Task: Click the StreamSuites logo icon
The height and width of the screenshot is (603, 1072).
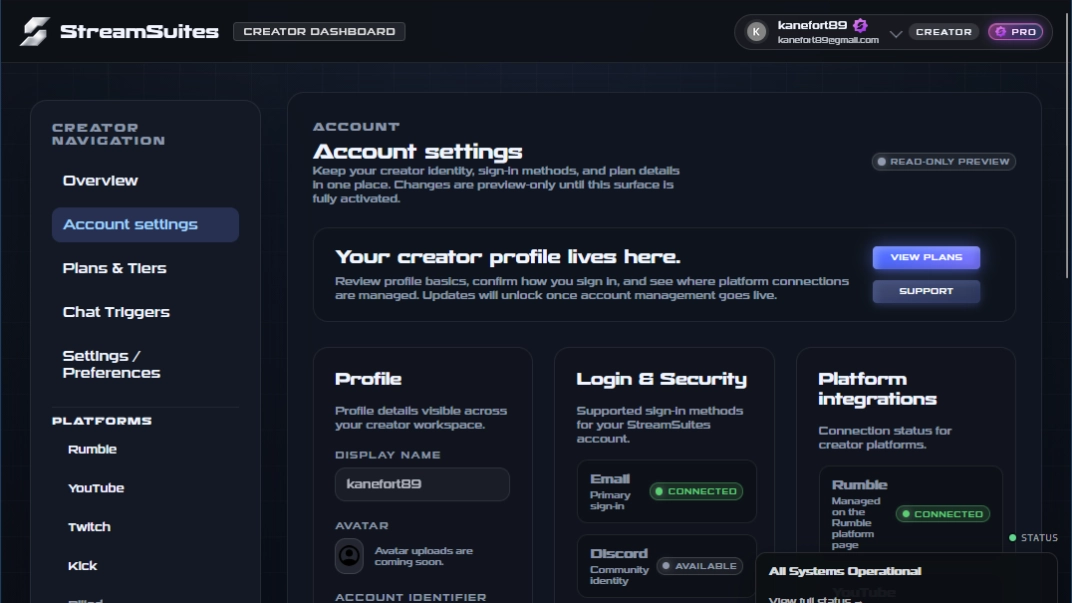Action: coord(34,31)
